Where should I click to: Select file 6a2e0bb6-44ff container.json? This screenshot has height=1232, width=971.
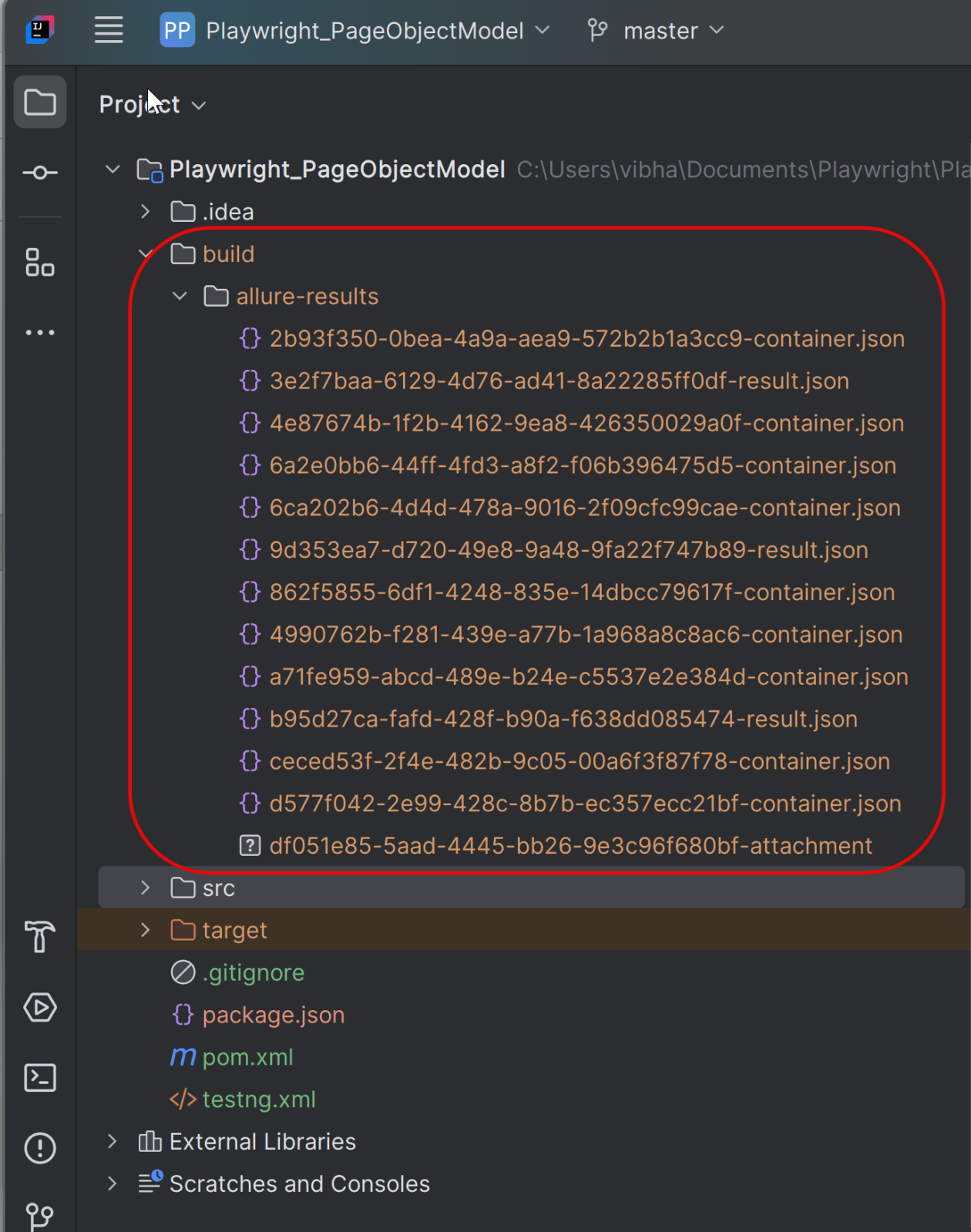coord(568,465)
